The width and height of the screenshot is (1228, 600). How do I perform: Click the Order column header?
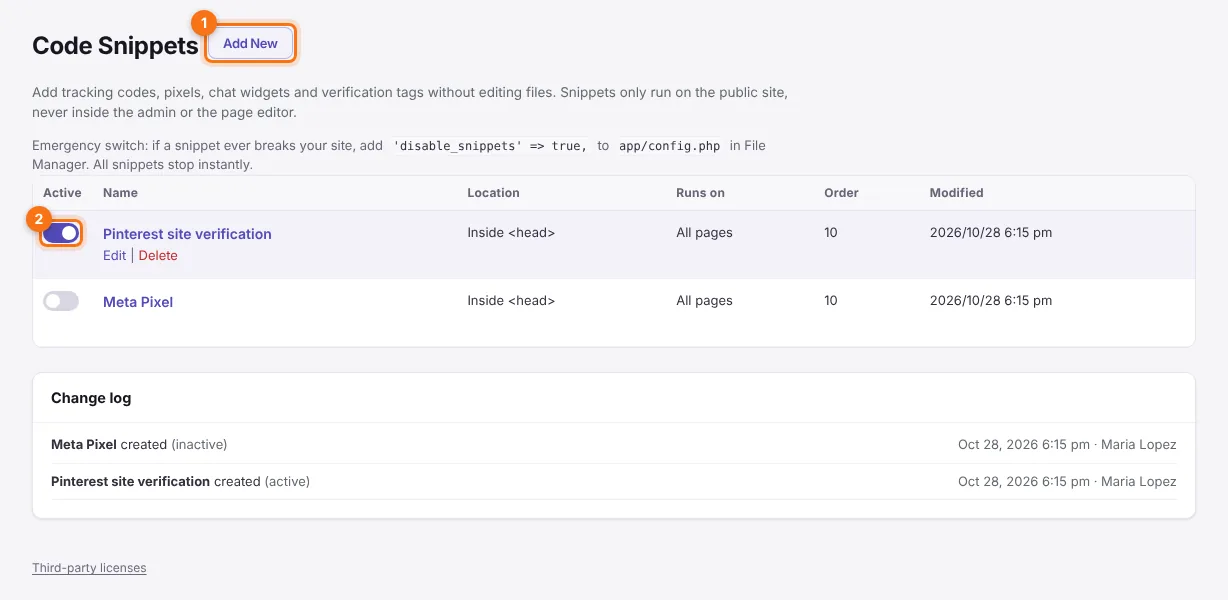(x=841, y=193)
